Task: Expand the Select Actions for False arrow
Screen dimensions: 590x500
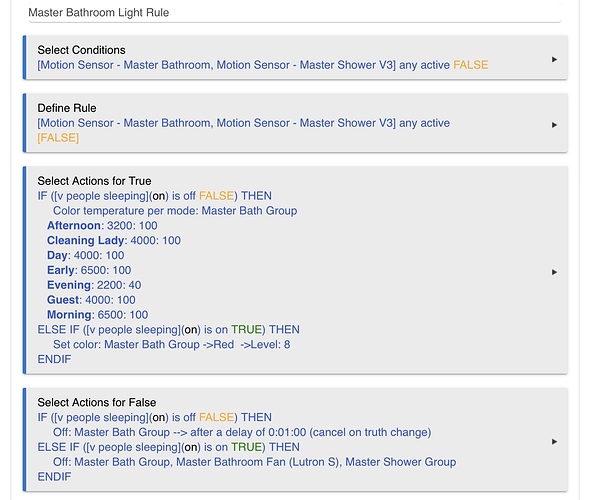Action: tap(554, 442)
